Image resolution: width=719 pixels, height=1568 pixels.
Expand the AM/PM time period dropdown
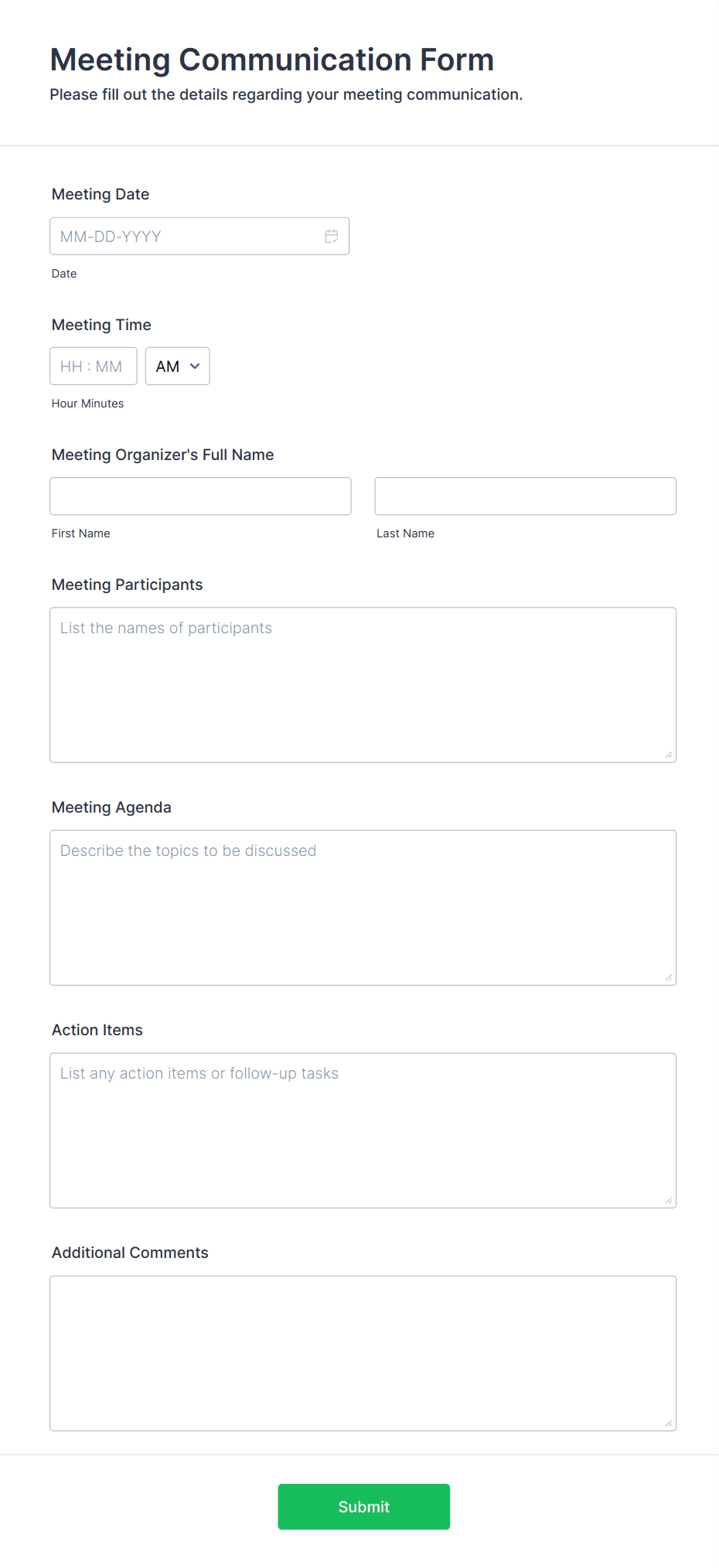177,366
